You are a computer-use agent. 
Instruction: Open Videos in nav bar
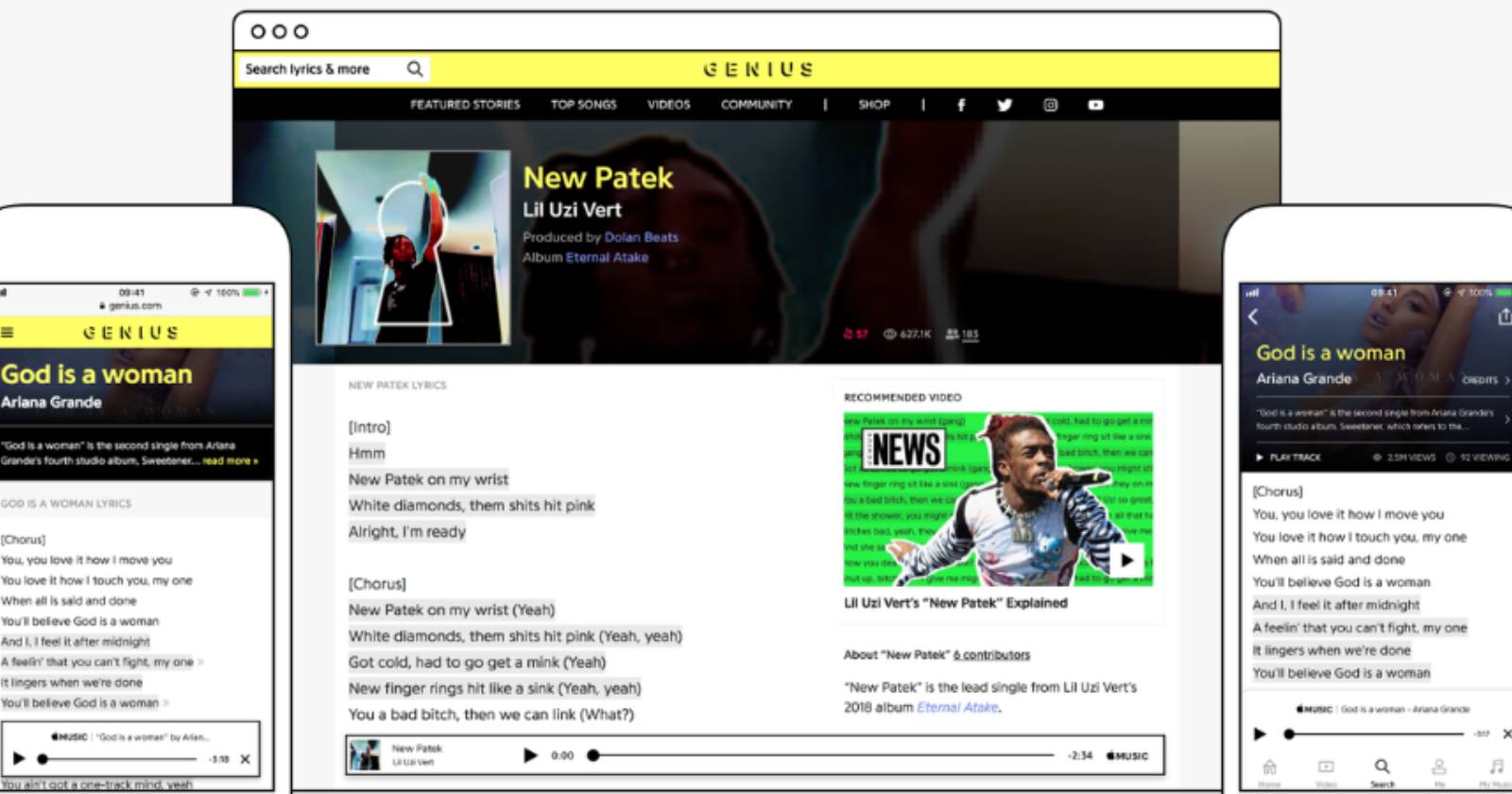[669, 105]
